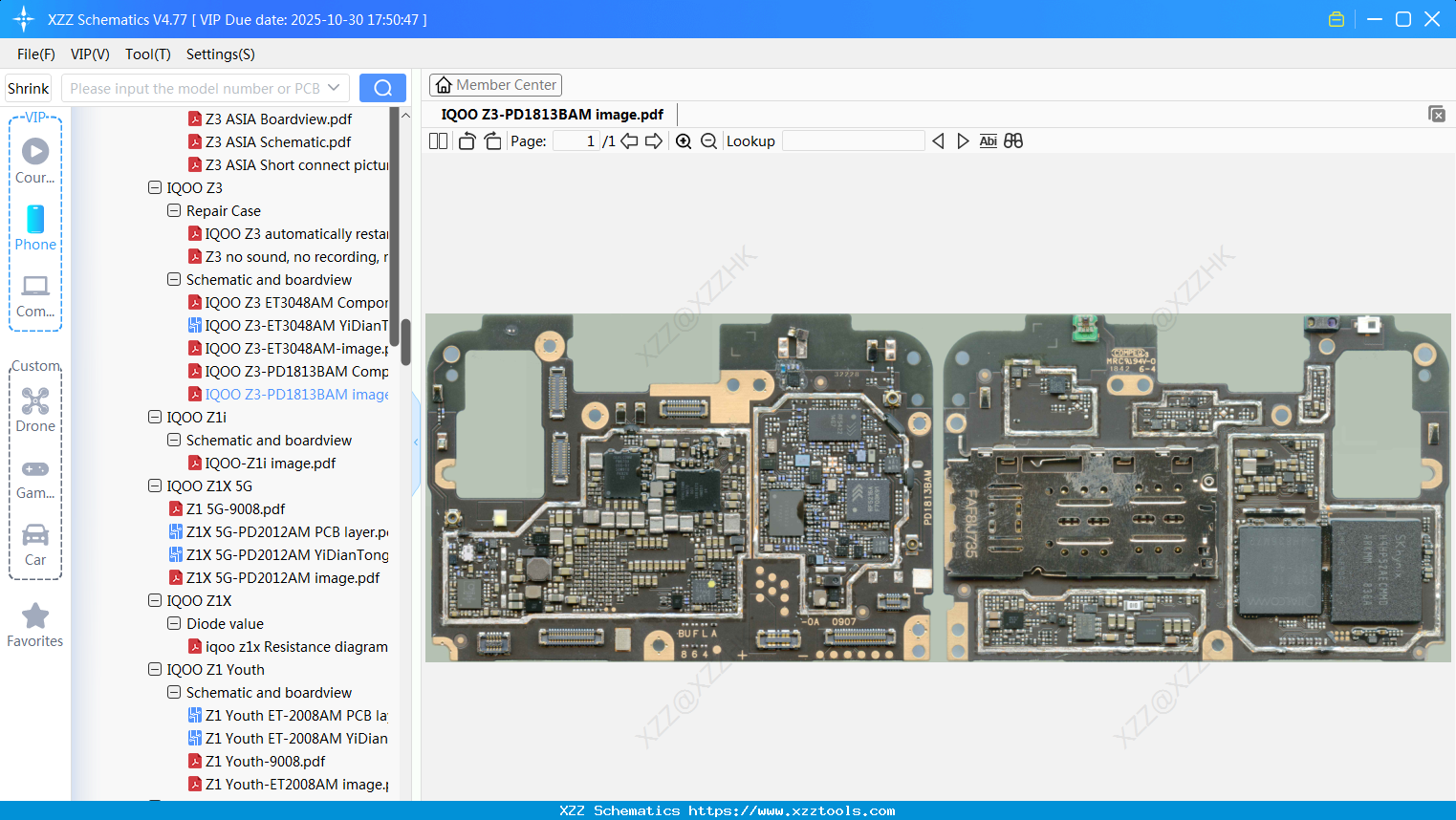Click the Member Center button
Screen dimensions: 1456x820
click(x=495, y=84)
